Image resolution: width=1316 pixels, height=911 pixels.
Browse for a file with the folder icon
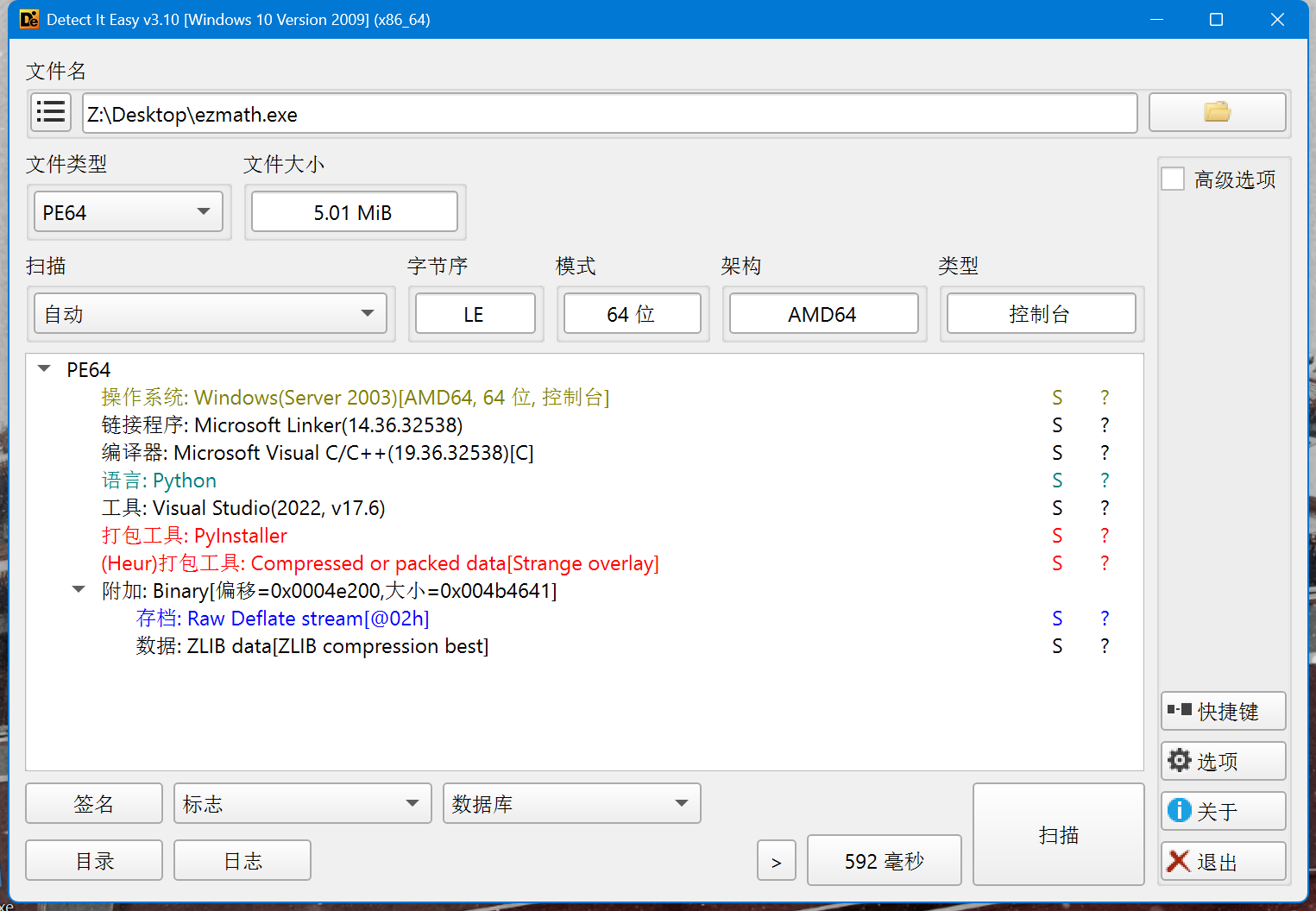tap(1217, 112)
